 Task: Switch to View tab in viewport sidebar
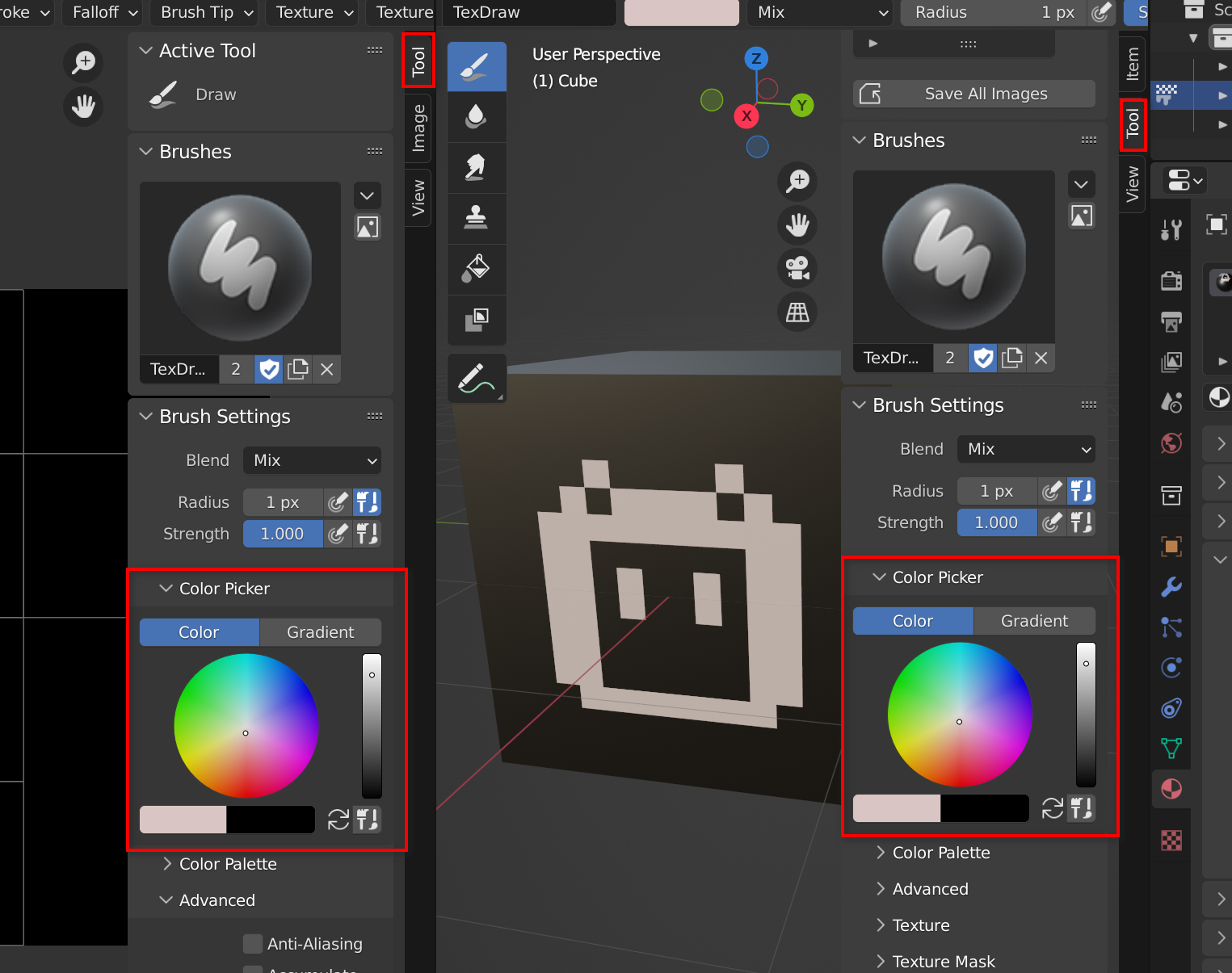(1133, 184)
